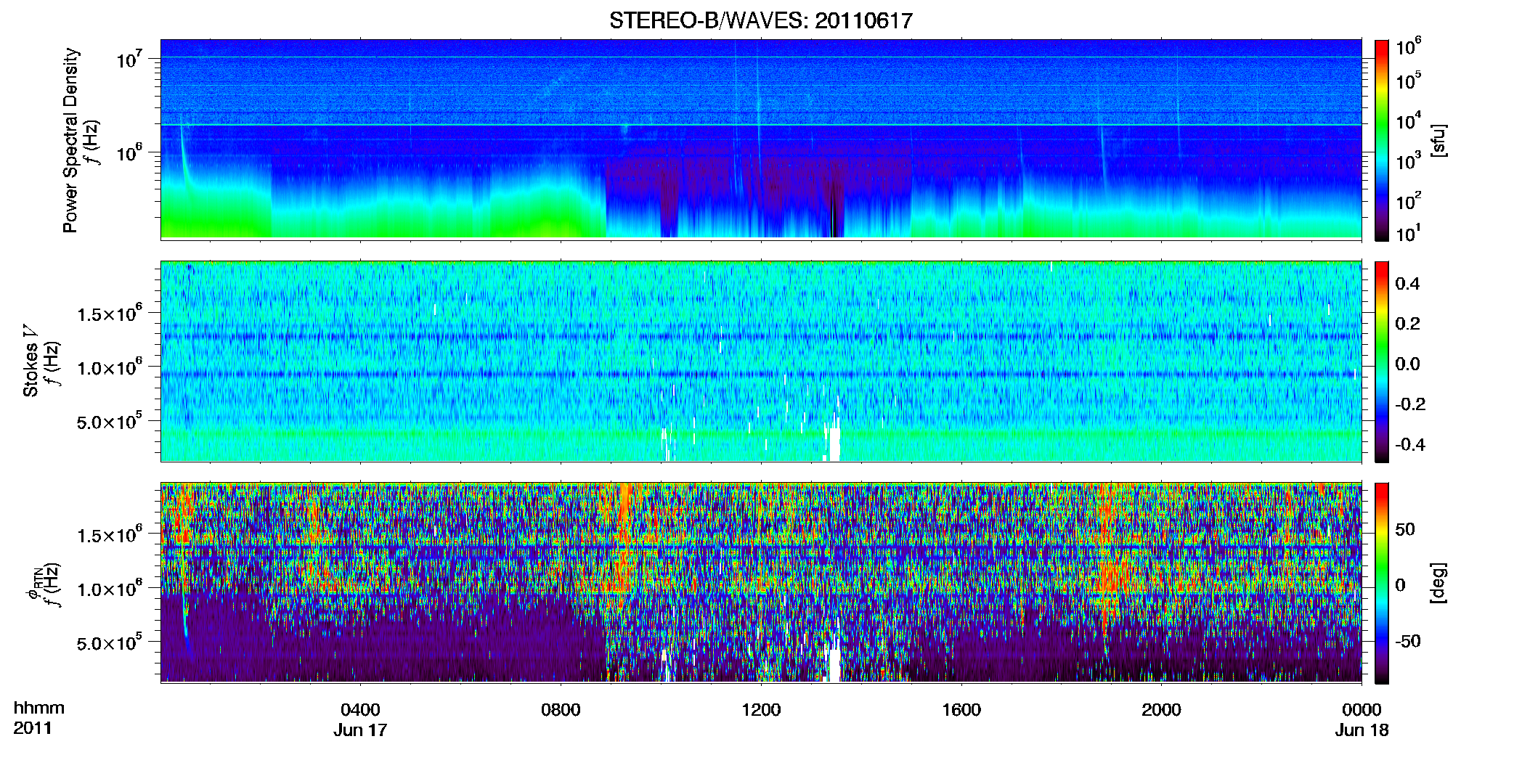Click the 0800 time tick label

tap(561, 710)
